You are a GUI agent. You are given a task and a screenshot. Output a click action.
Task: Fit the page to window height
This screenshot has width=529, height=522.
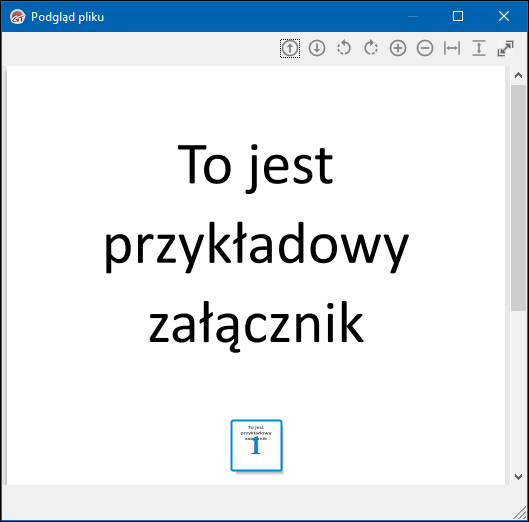coord(479,48)
